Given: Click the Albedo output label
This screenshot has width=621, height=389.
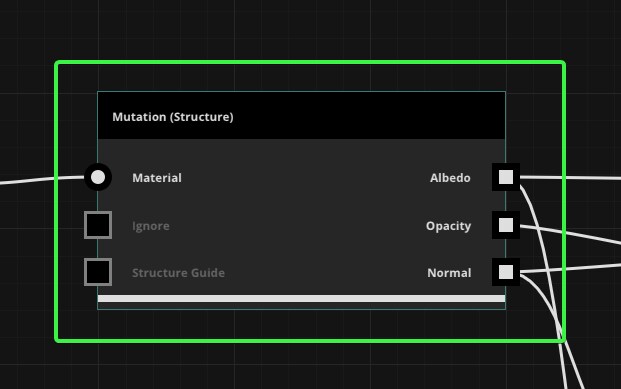Looking at the screenshot, I should click(450, 178).
